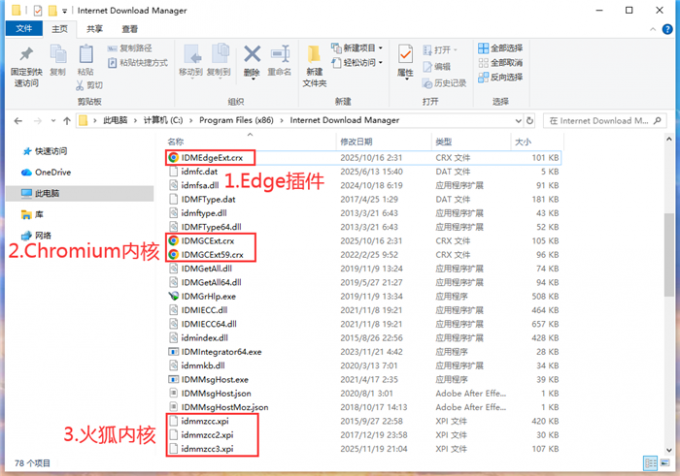Click scrollbar down arrow

(x=668, y=450)
